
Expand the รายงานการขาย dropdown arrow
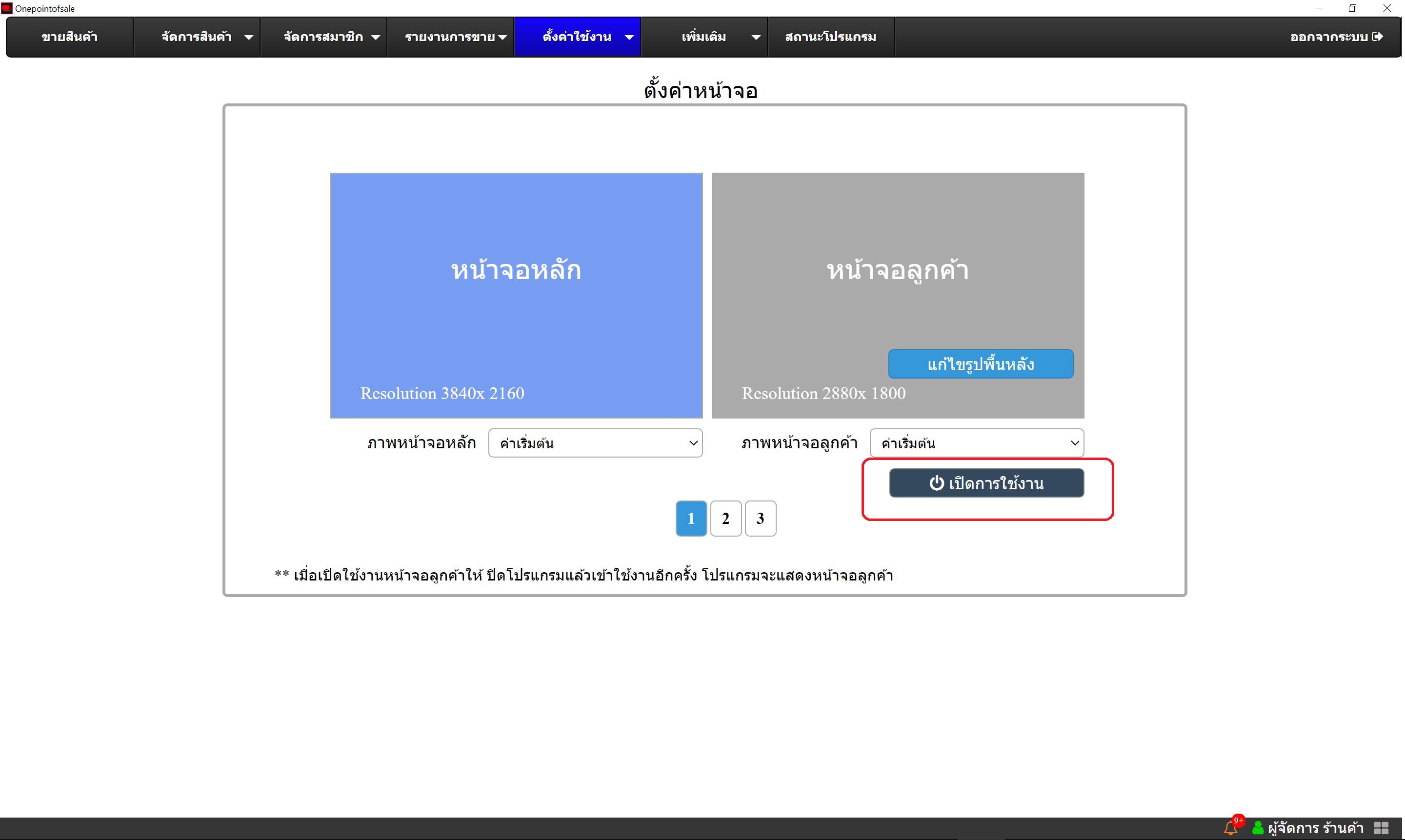tap(502, 38)
